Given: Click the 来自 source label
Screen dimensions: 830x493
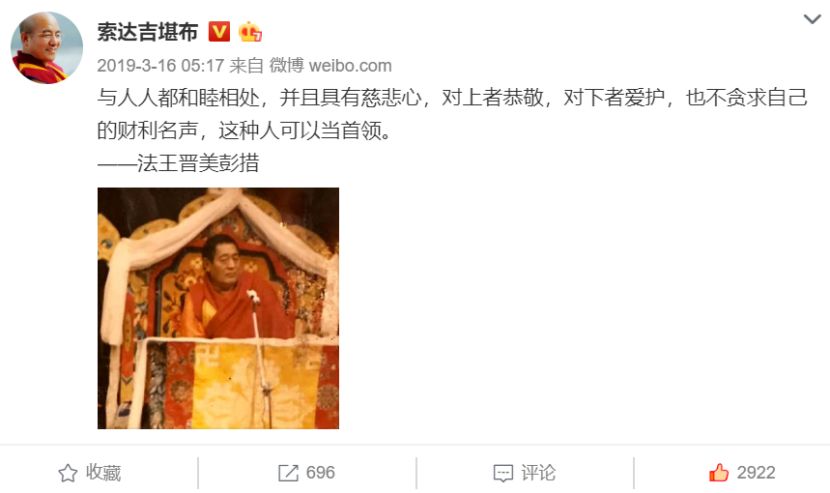Looking at the screenshot, I should tap(246, 66).
